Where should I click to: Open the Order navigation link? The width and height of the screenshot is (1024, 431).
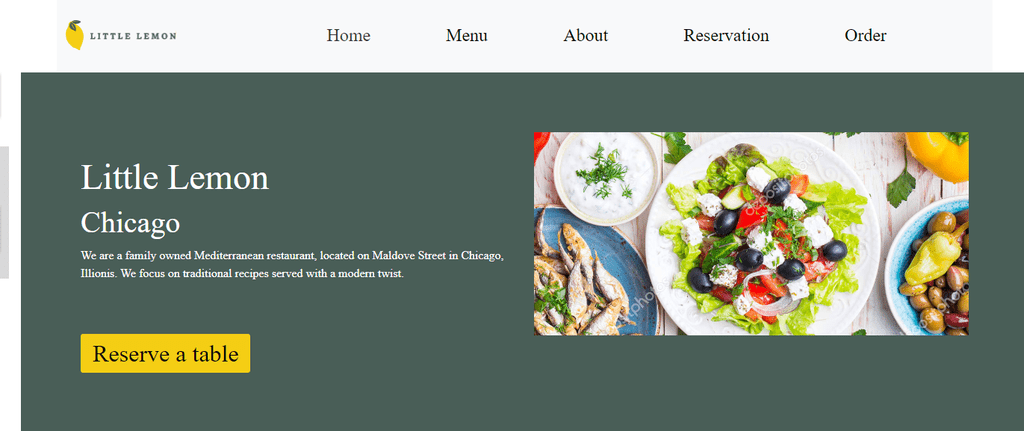coord(865,35)
